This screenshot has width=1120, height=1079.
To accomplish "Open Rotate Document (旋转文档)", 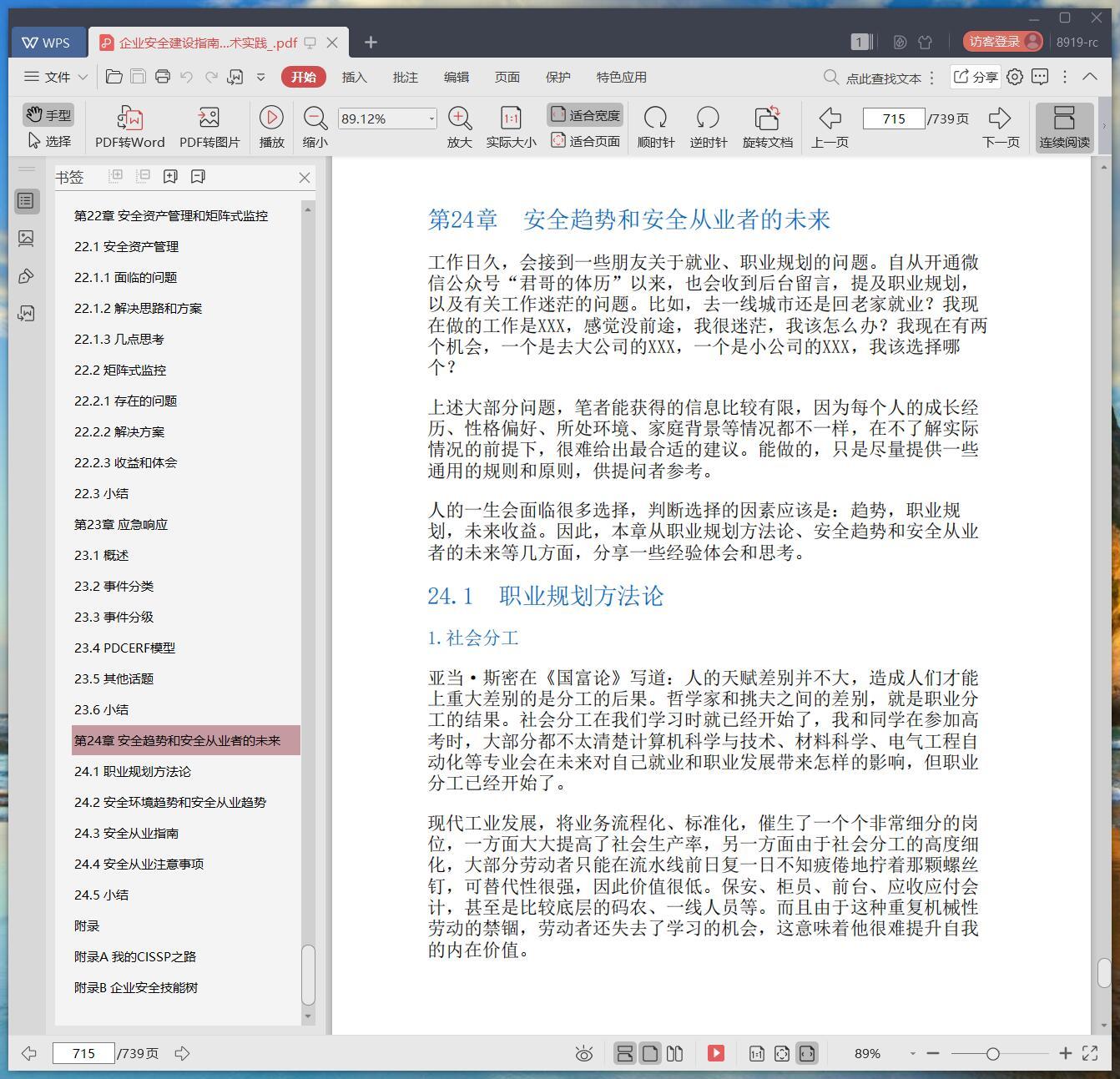I will coord(767,127).
